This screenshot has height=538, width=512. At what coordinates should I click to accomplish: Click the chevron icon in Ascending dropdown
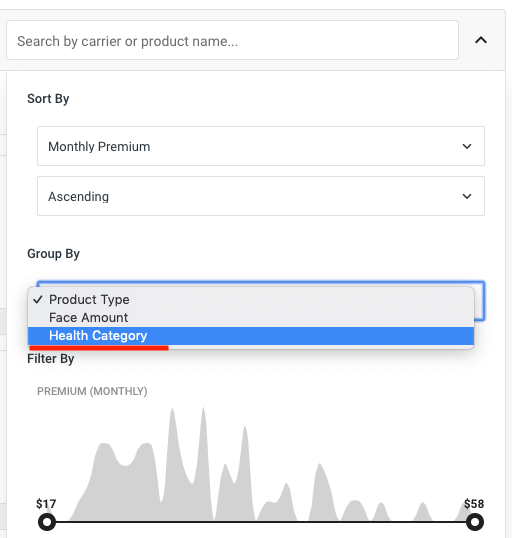point(467,196)
